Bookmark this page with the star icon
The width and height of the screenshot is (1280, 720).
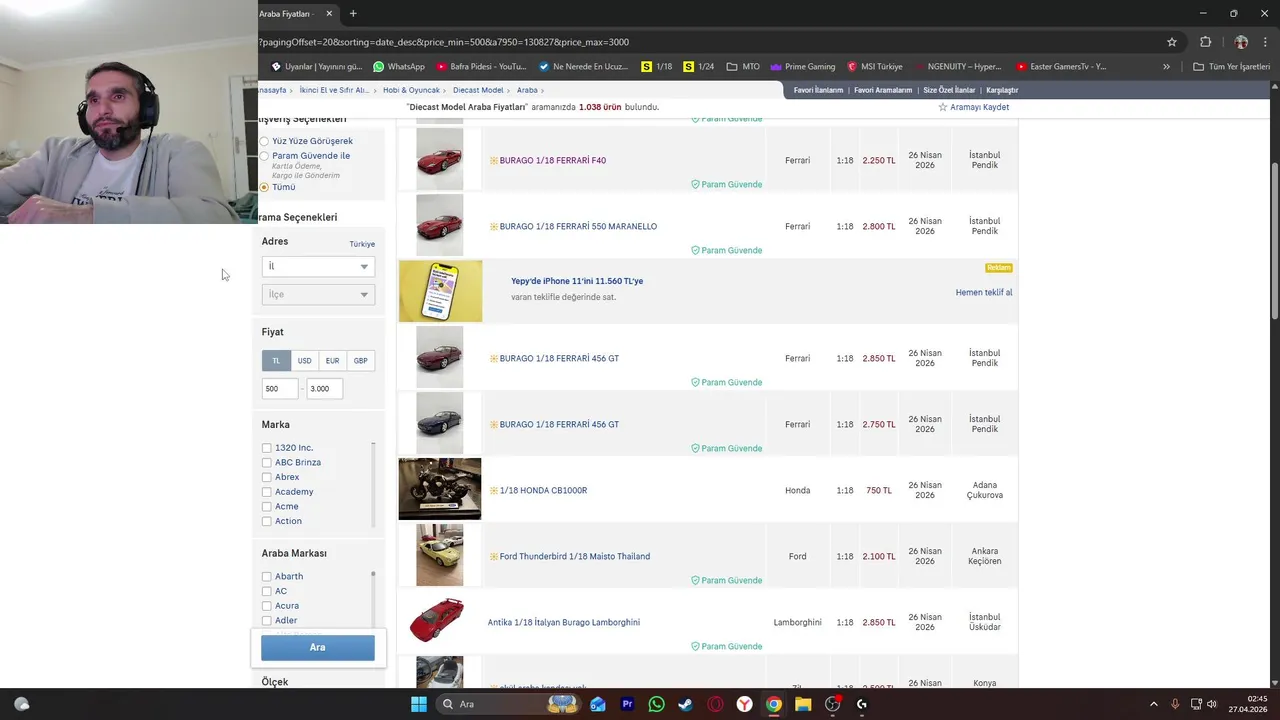1172,42
